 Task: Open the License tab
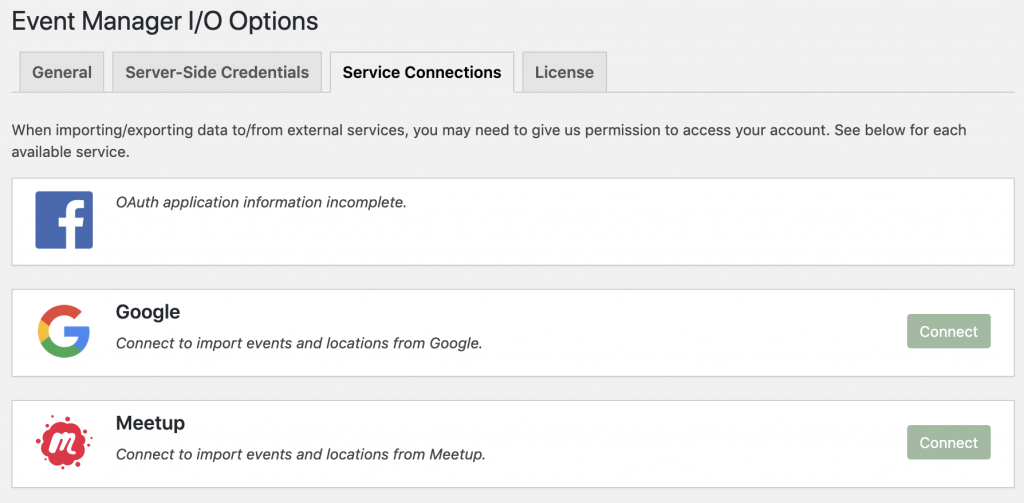(x=564, y=72)
